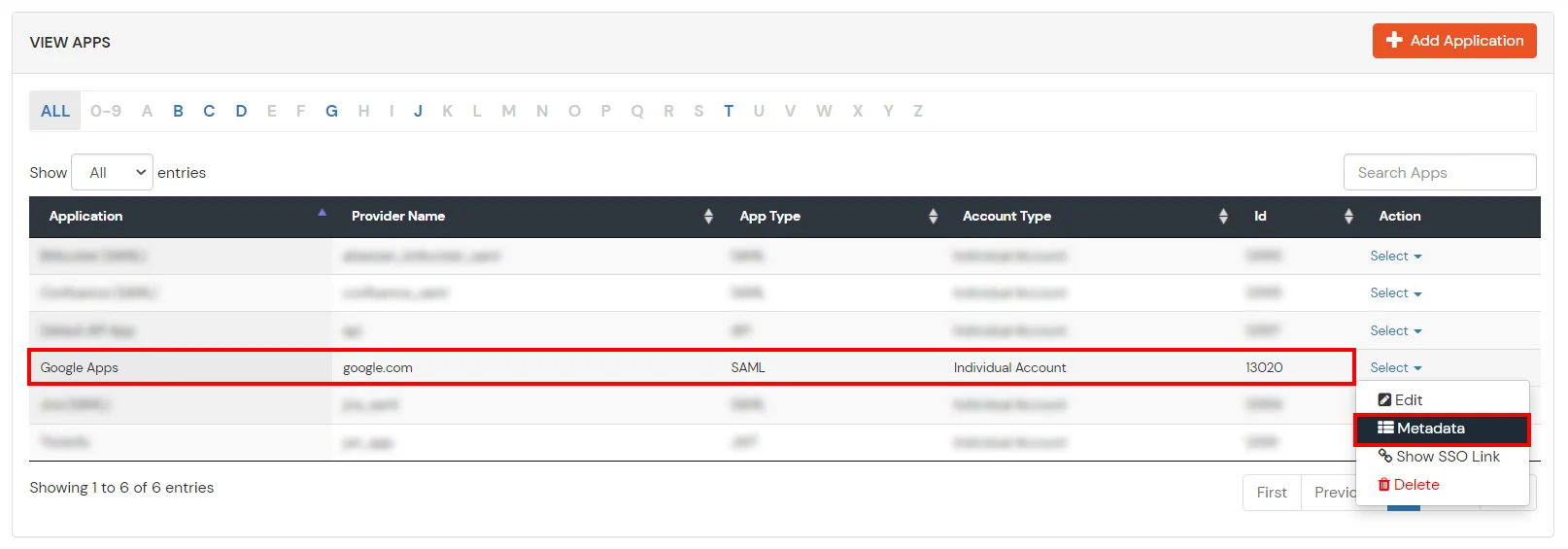The width and height of the screenshot is (1568, 549).
Task: Click the 13020 Id cell
Action: [1297, 367]
